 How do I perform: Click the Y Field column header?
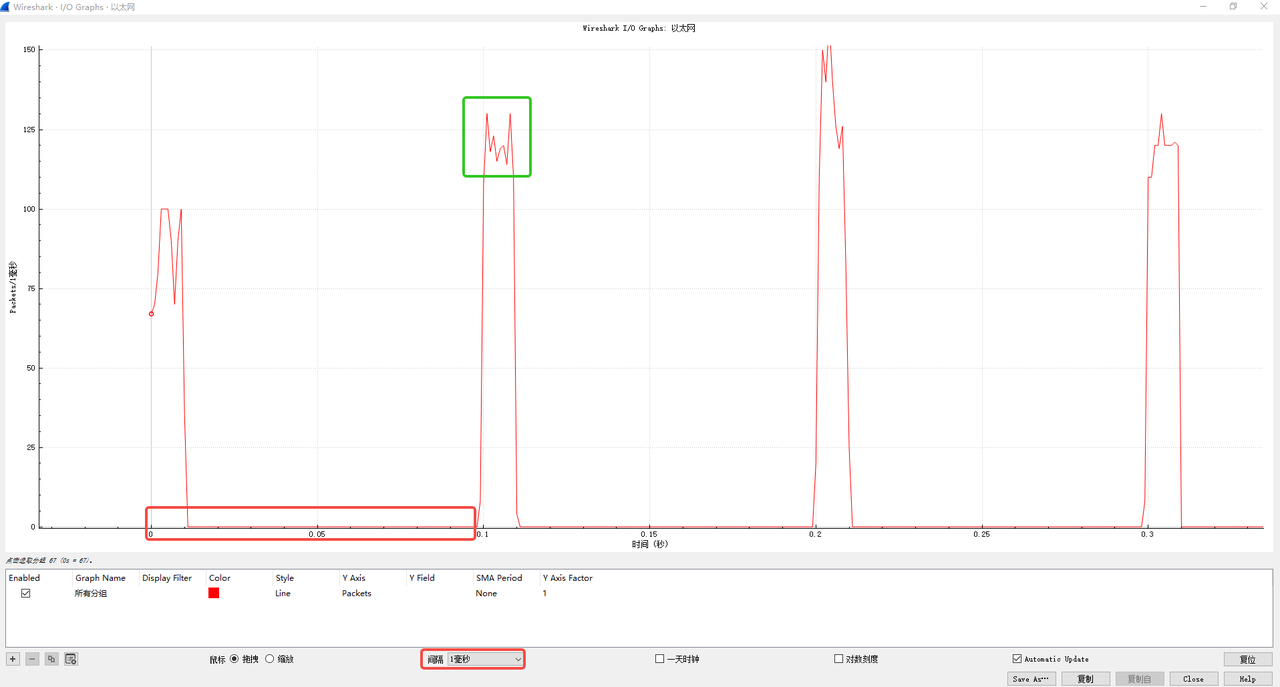[422, 578]
